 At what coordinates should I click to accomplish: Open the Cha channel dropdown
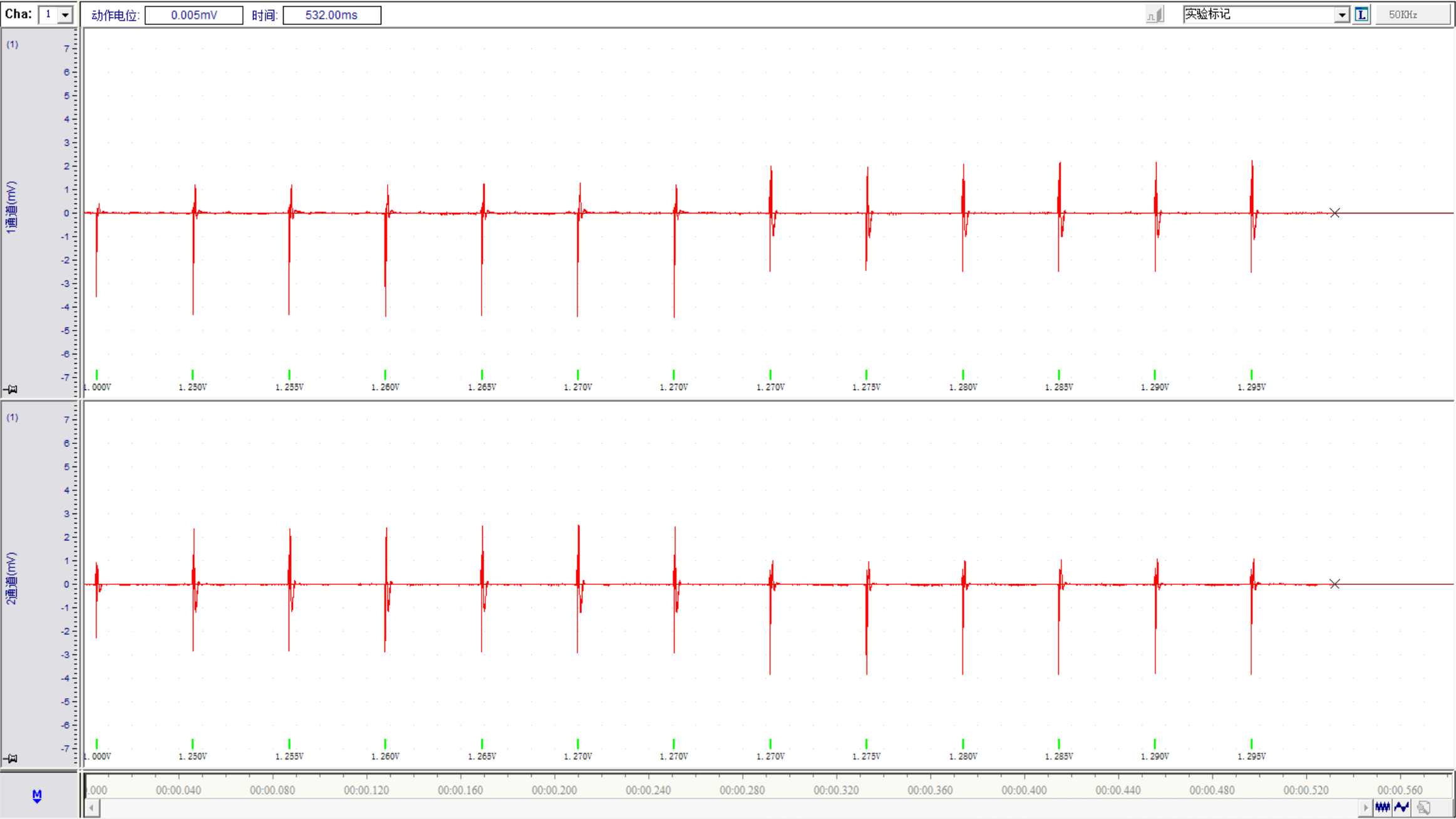point(65,14)
